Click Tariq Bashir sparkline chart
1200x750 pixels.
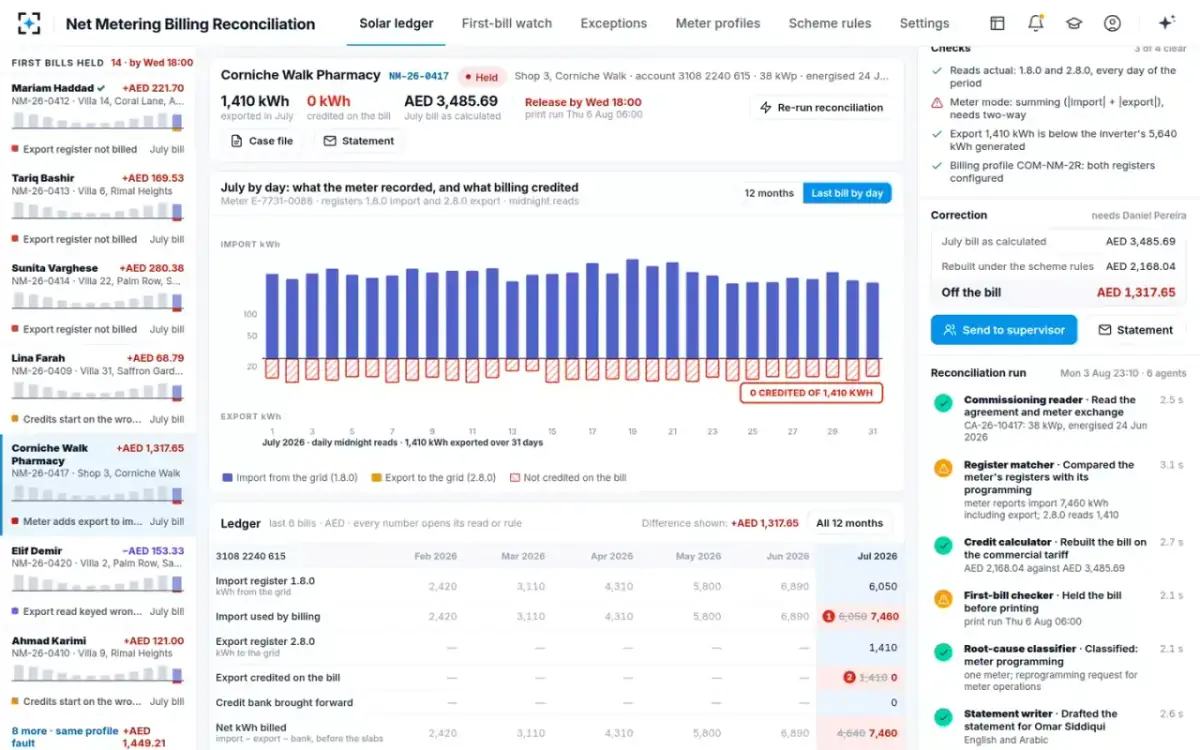[x=97, y=212]
